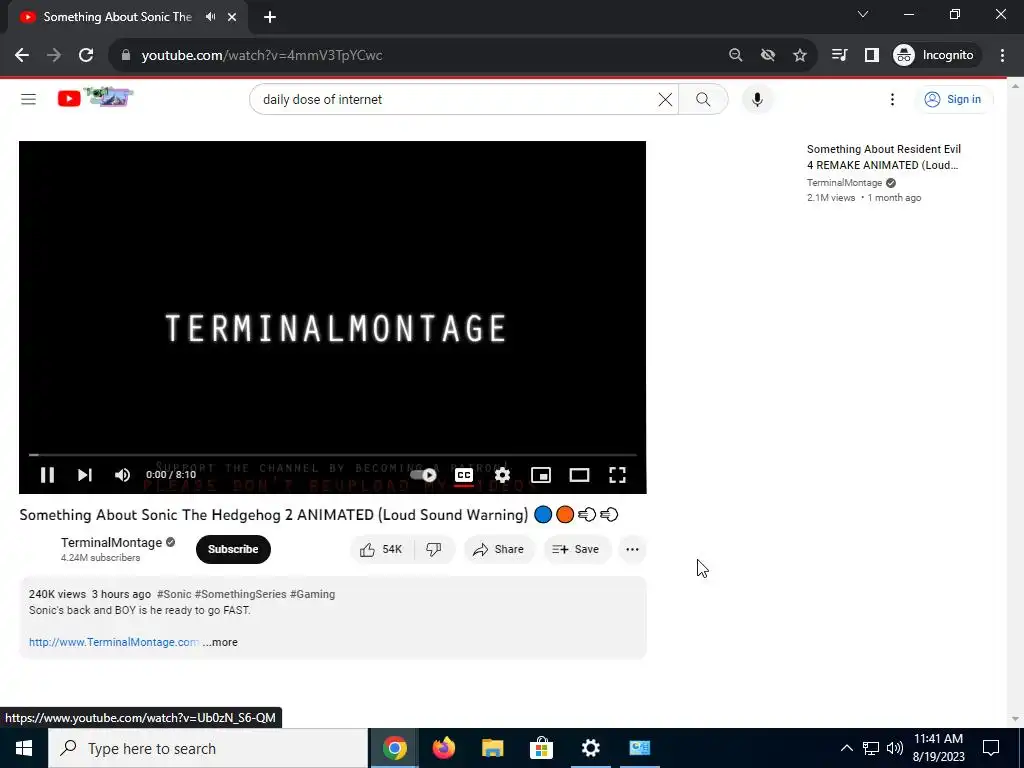
Task: Open #SomethingSeries hashtag
Action: [240, 594]
